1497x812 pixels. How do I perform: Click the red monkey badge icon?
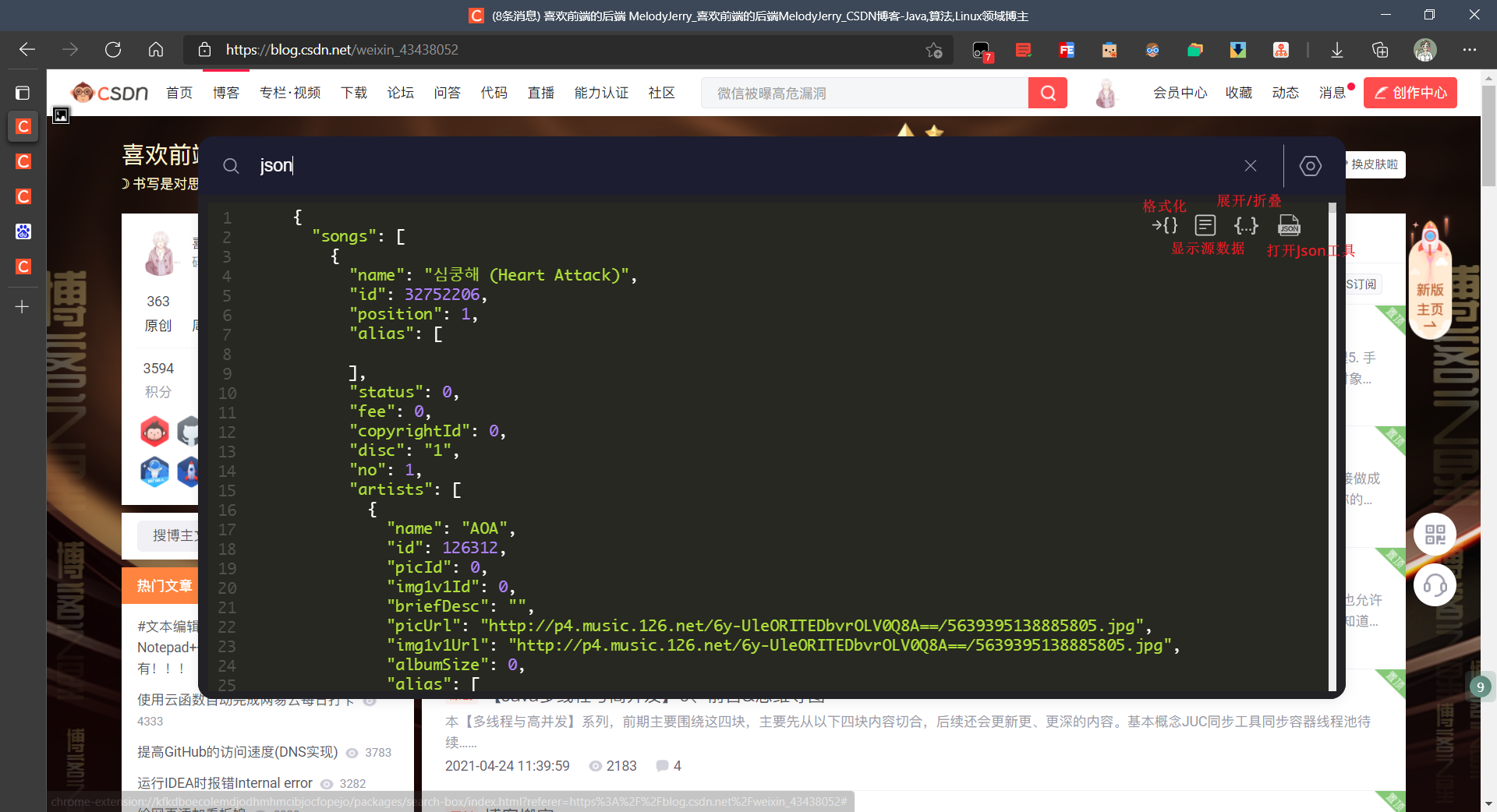click(x=154, y=431)
